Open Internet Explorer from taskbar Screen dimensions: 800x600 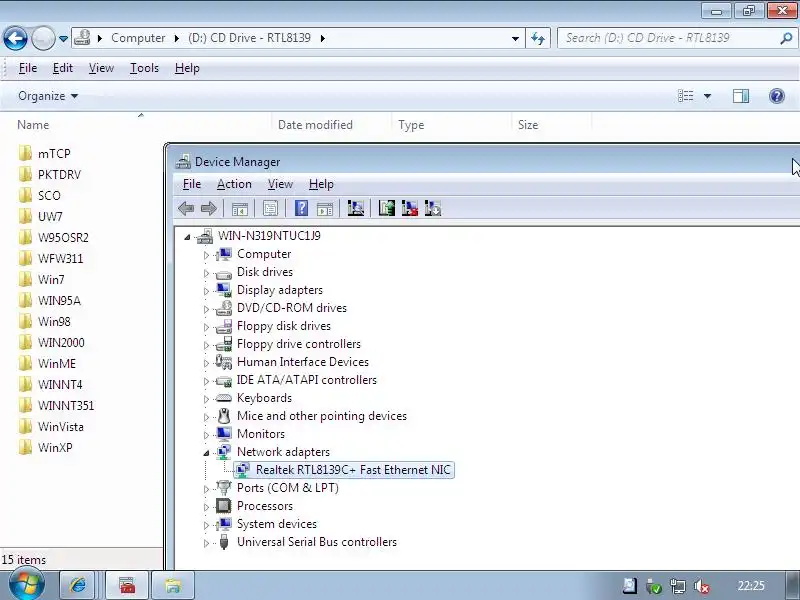pos(78,585)
